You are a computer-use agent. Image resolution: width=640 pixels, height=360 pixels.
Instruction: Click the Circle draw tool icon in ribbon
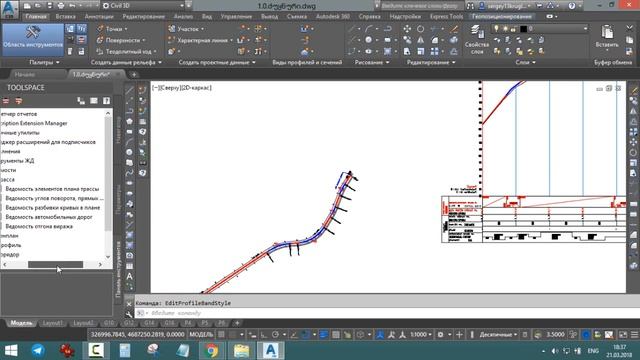pos(369,40)
